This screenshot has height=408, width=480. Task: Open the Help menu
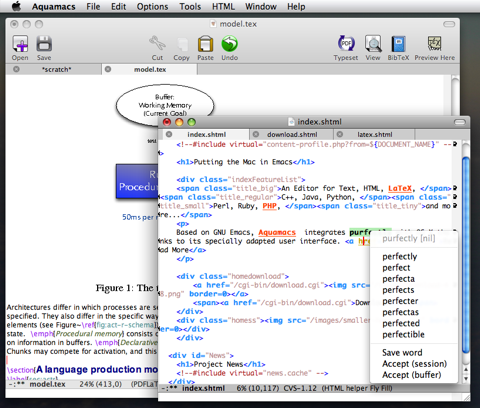click(x=296, y=7)
